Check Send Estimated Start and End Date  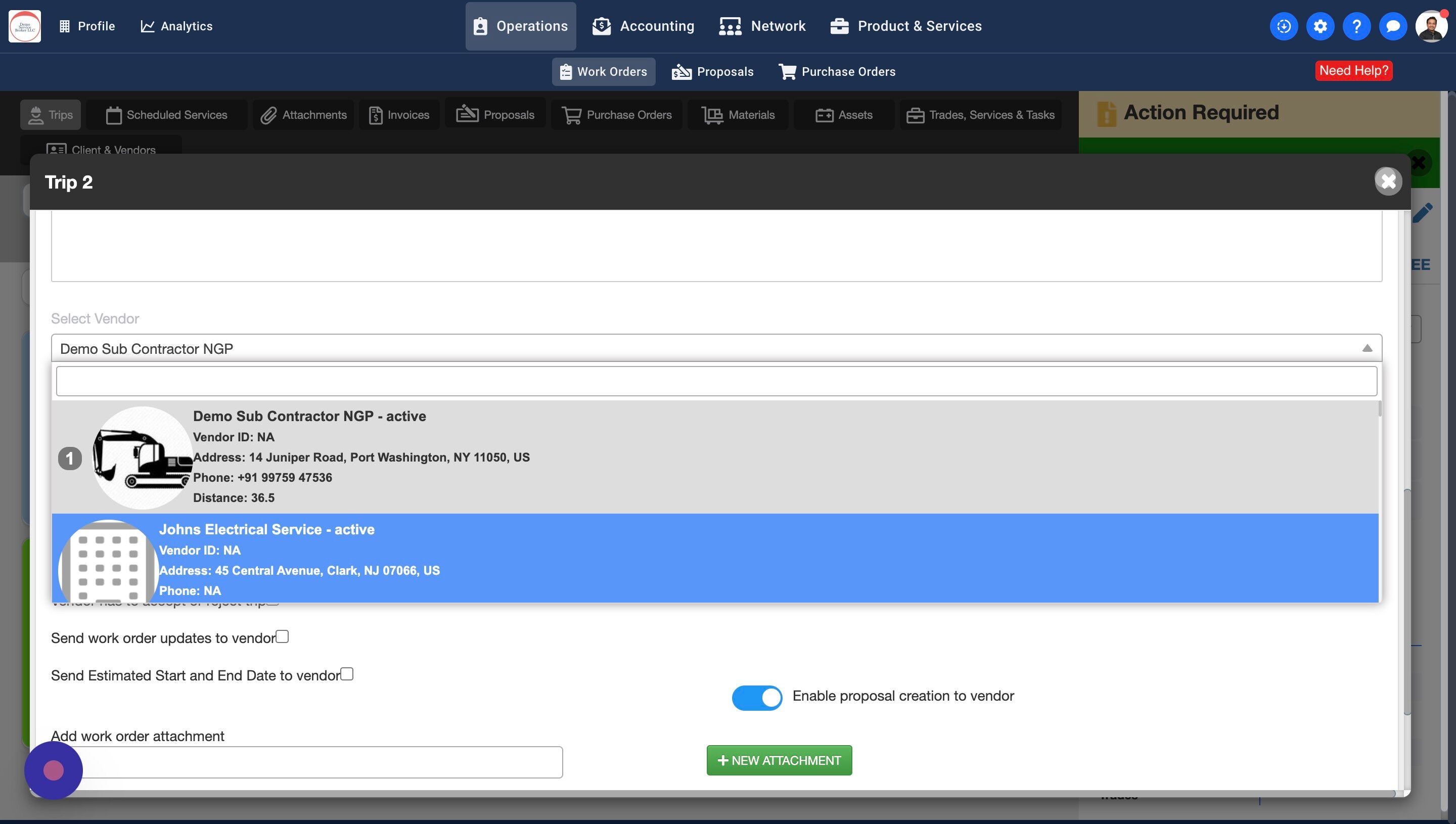pyautogui.click(x=347, y=674)
